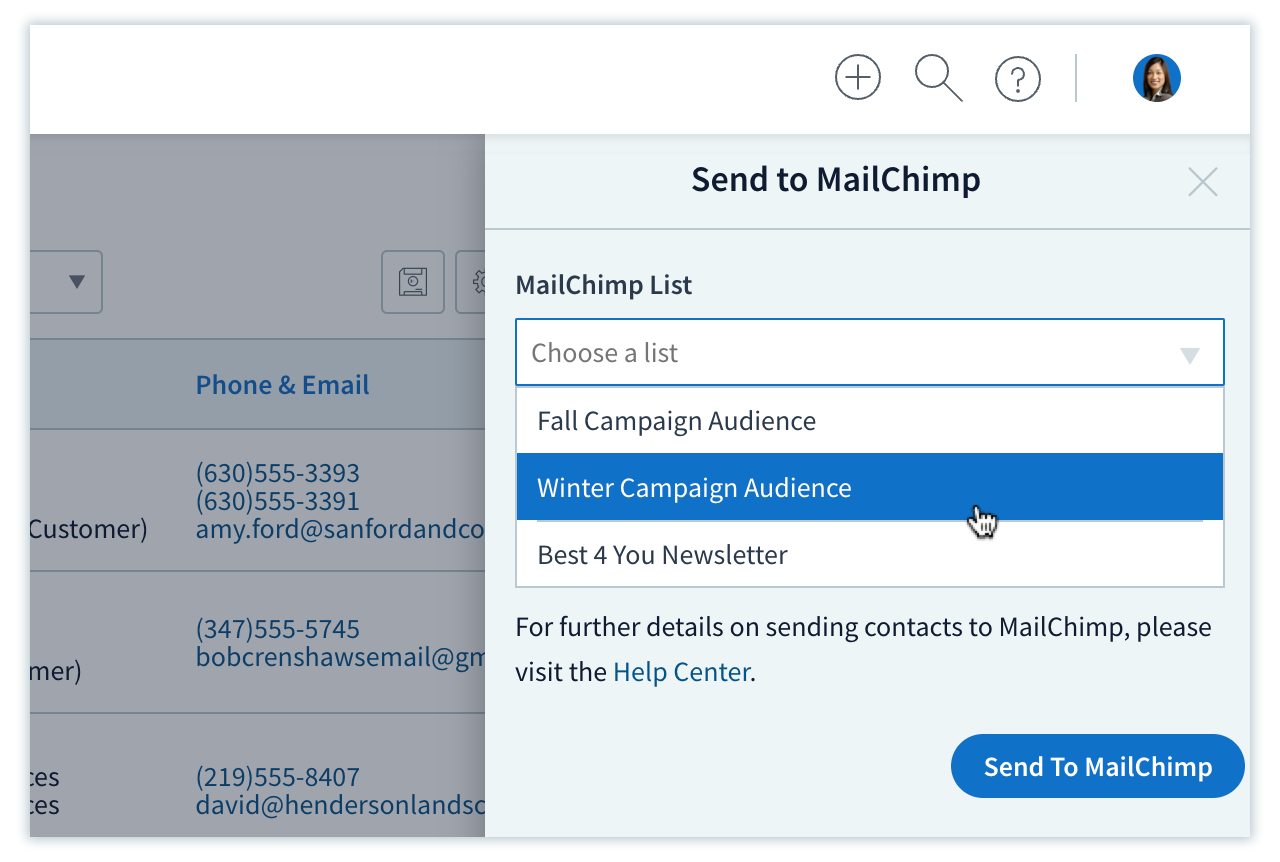The image size is (1280, 862).
Task: Expand the Choose a list dropdown
Action: pos(870,353)
